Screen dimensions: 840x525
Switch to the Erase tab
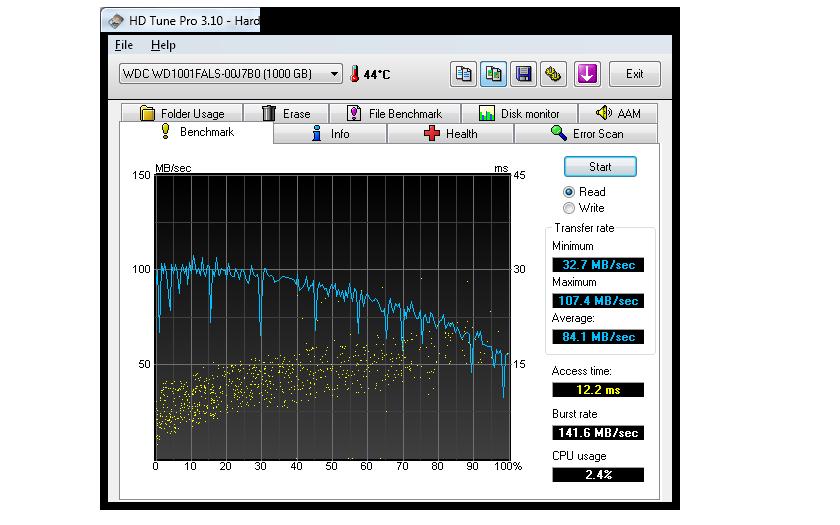pos(286,114)
